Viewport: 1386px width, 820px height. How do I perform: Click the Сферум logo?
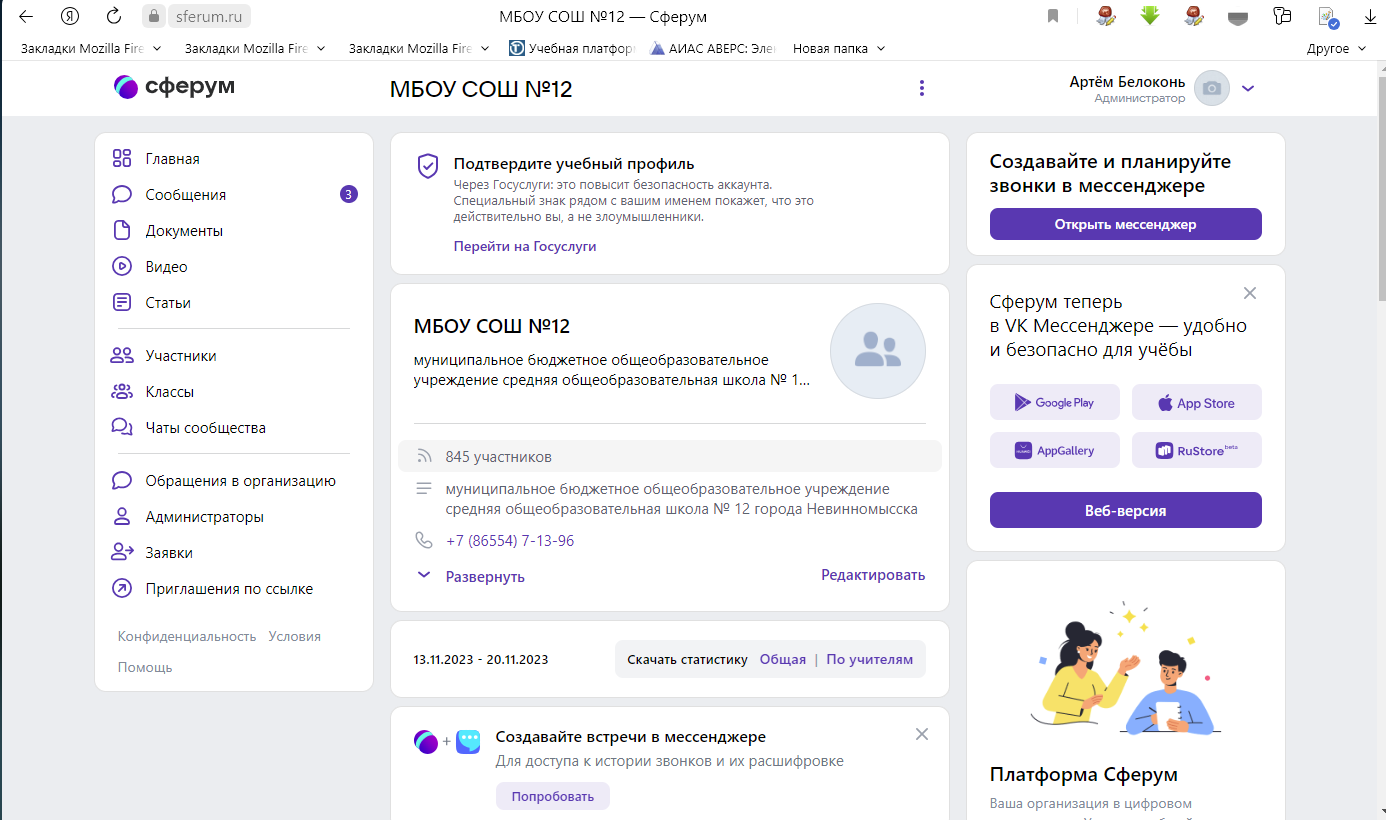tap(175, 87)
